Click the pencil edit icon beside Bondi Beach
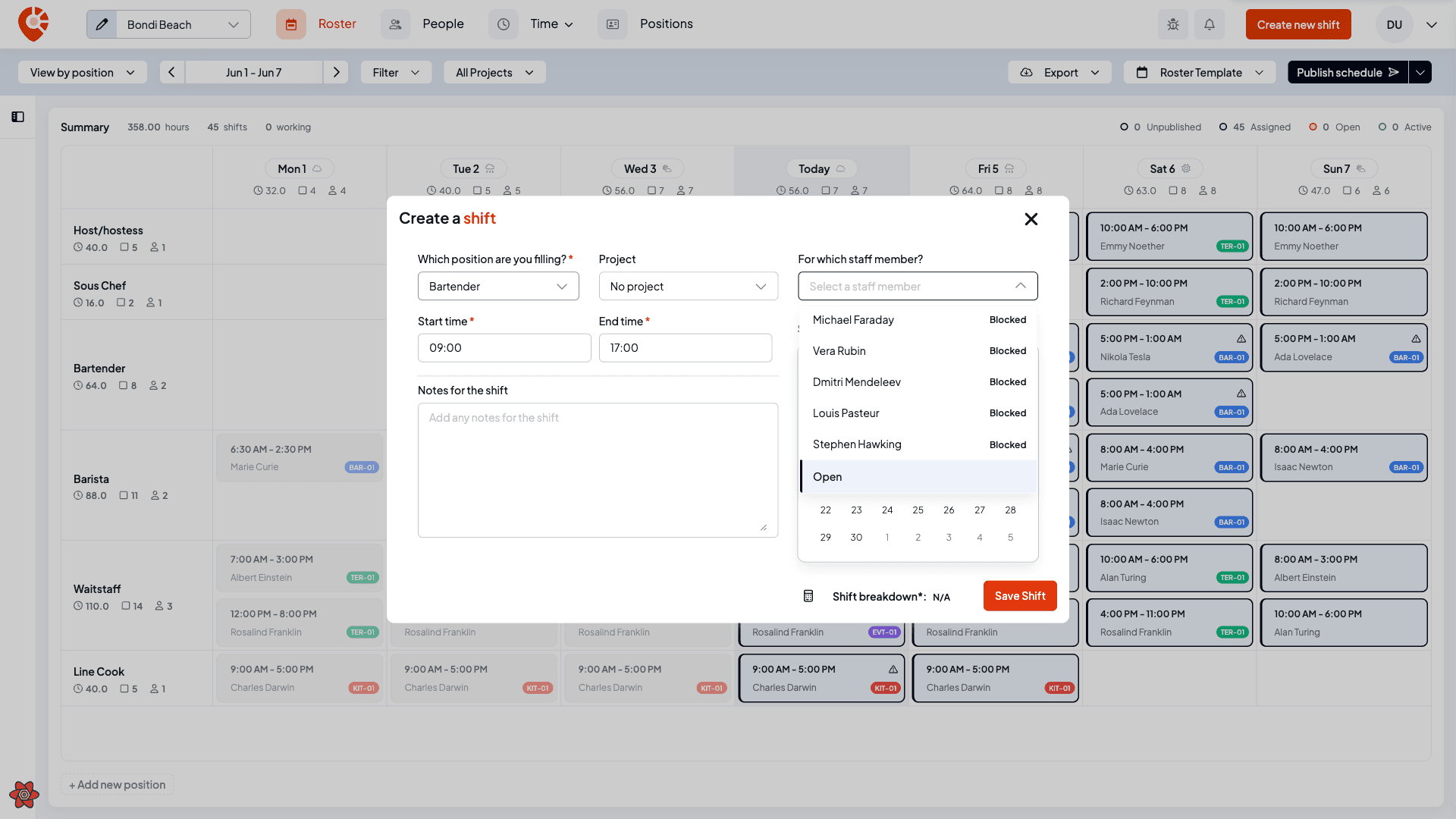The height and width of the screenshot is (819, 1456). click(102, 24)
